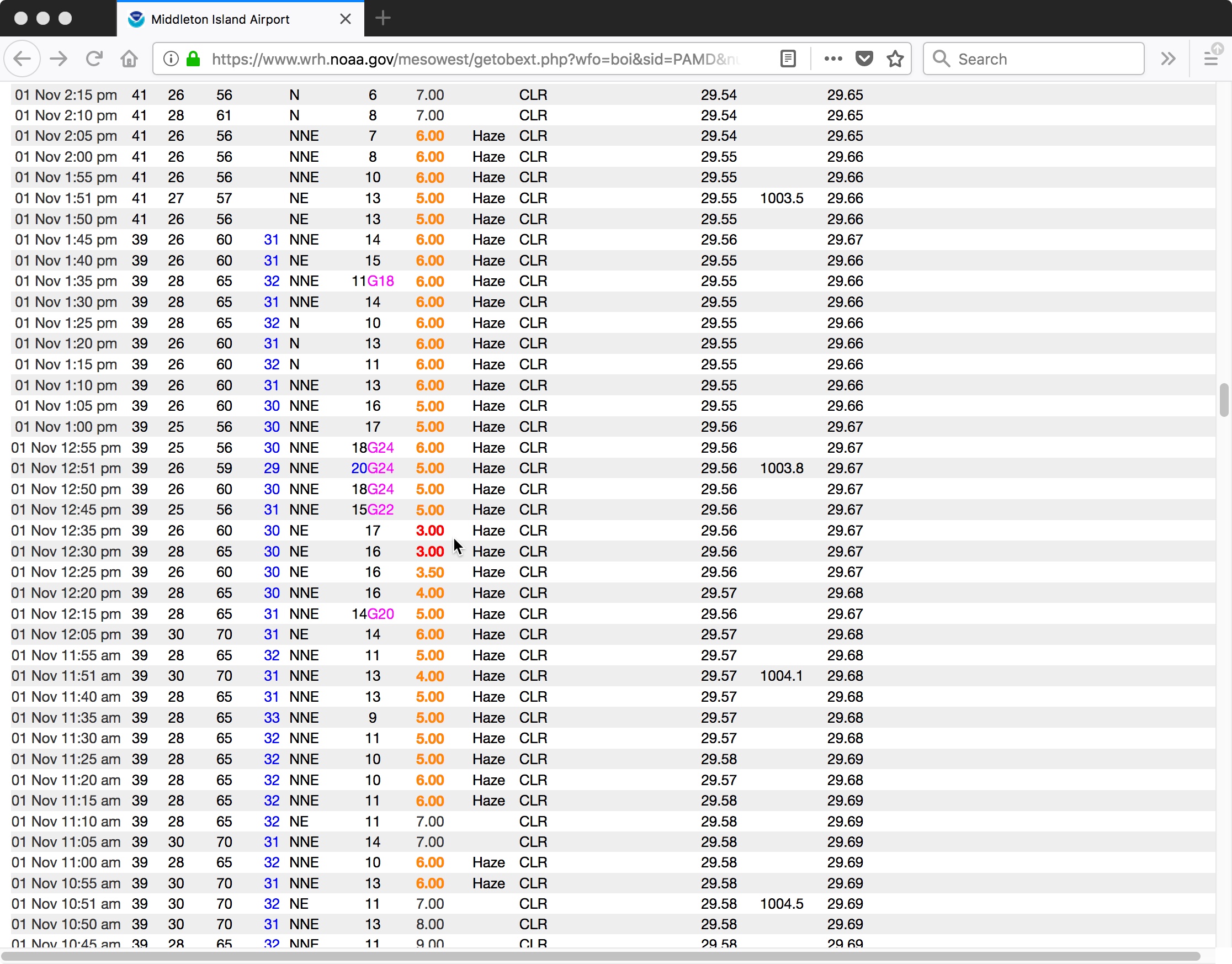Toggle Reader View for this page
This screenshot has height=964, width=1232.
pyautogui.click(x=788, y=59)
